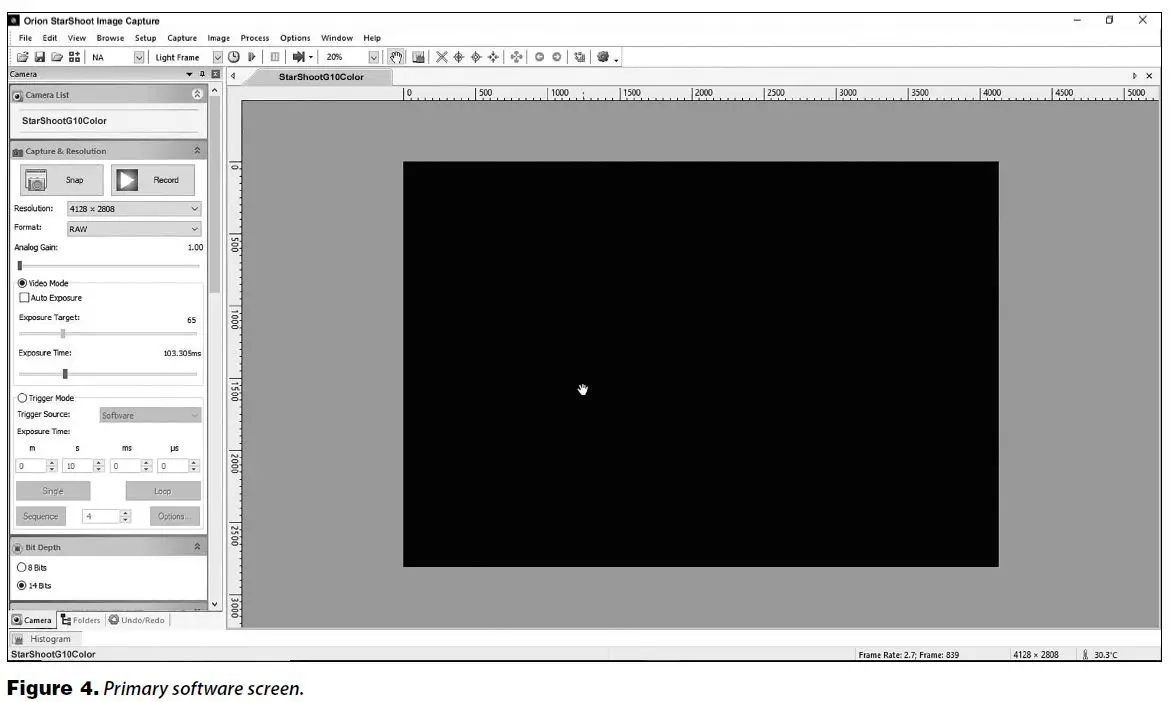Click the first round back-arrow toolbar icon
Image resolution: width=1174 pixels, height=702 pixels.
point(539,57)
